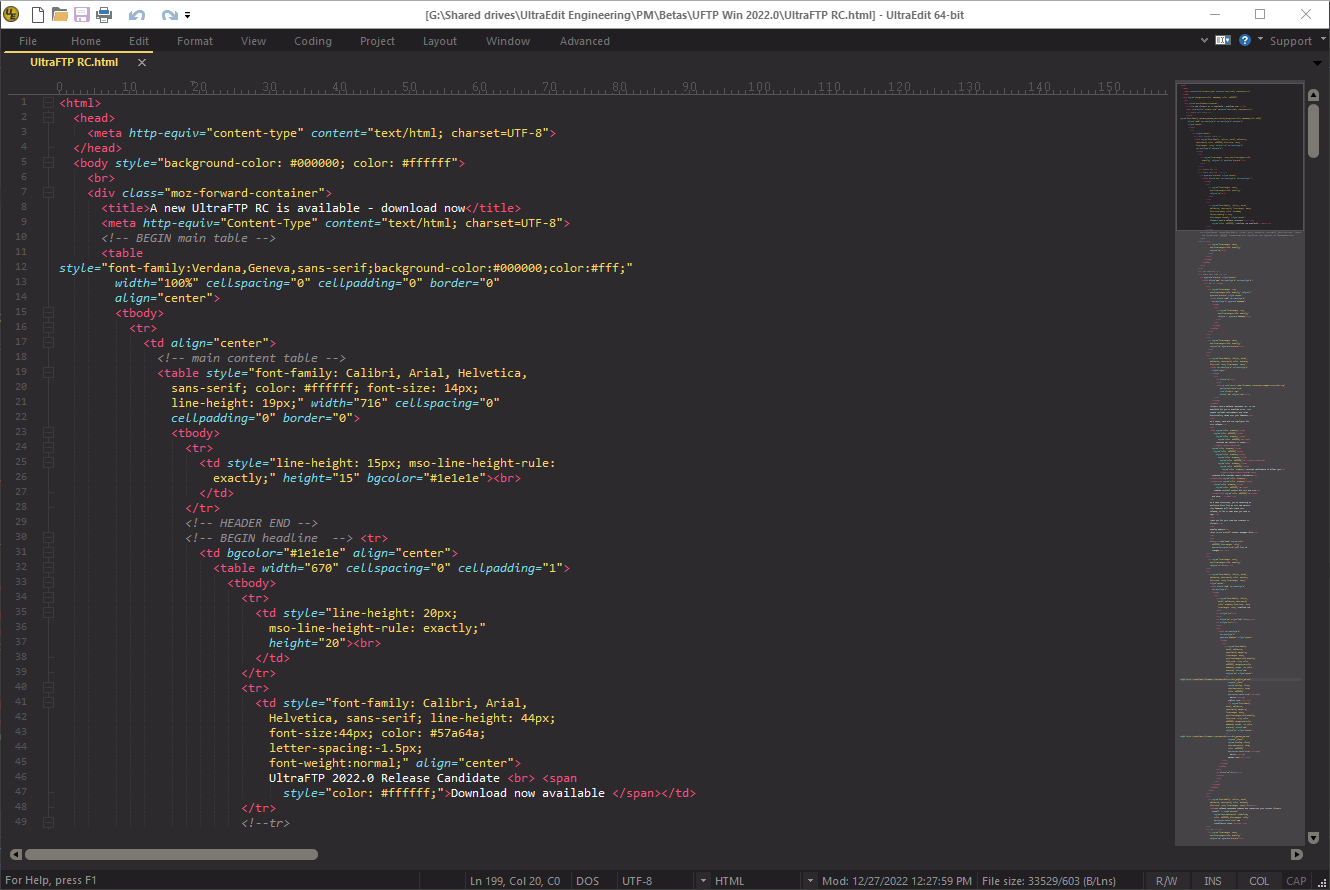The image size is (1330, 890).
Task: Collapse the <tr> fold on line 40
Action: (x=48, y=688)
